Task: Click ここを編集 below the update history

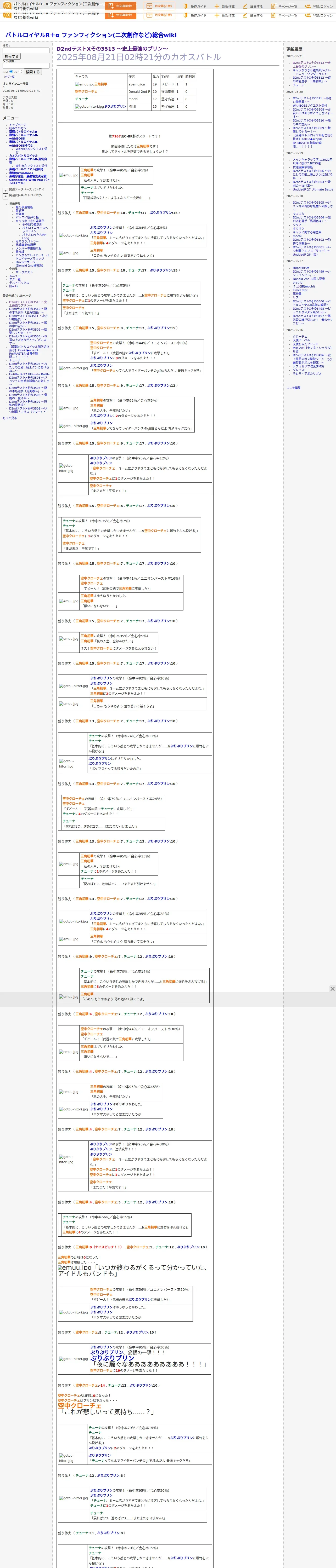Action: (293, 388)
